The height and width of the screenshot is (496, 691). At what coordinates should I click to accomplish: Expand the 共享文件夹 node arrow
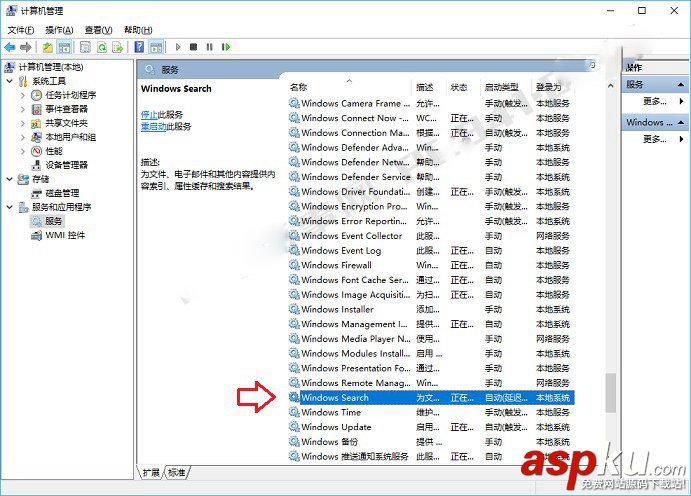[x=23, y=123]
